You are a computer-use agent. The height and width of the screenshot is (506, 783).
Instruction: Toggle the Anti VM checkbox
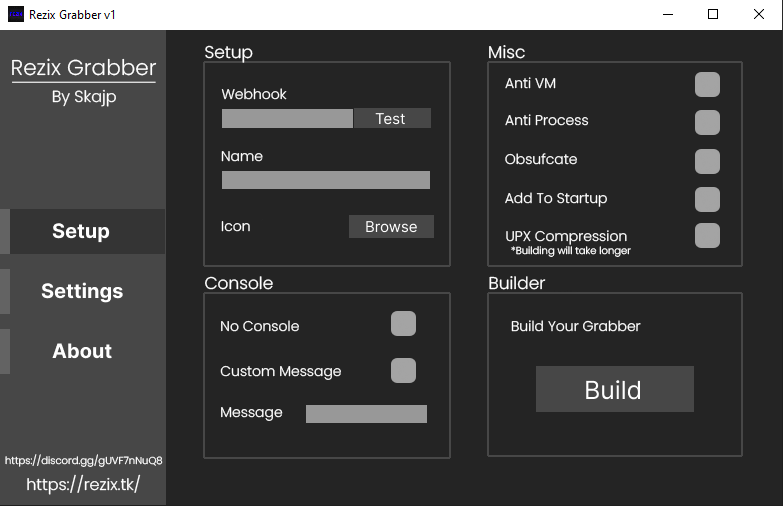click(x=707, y=84)
